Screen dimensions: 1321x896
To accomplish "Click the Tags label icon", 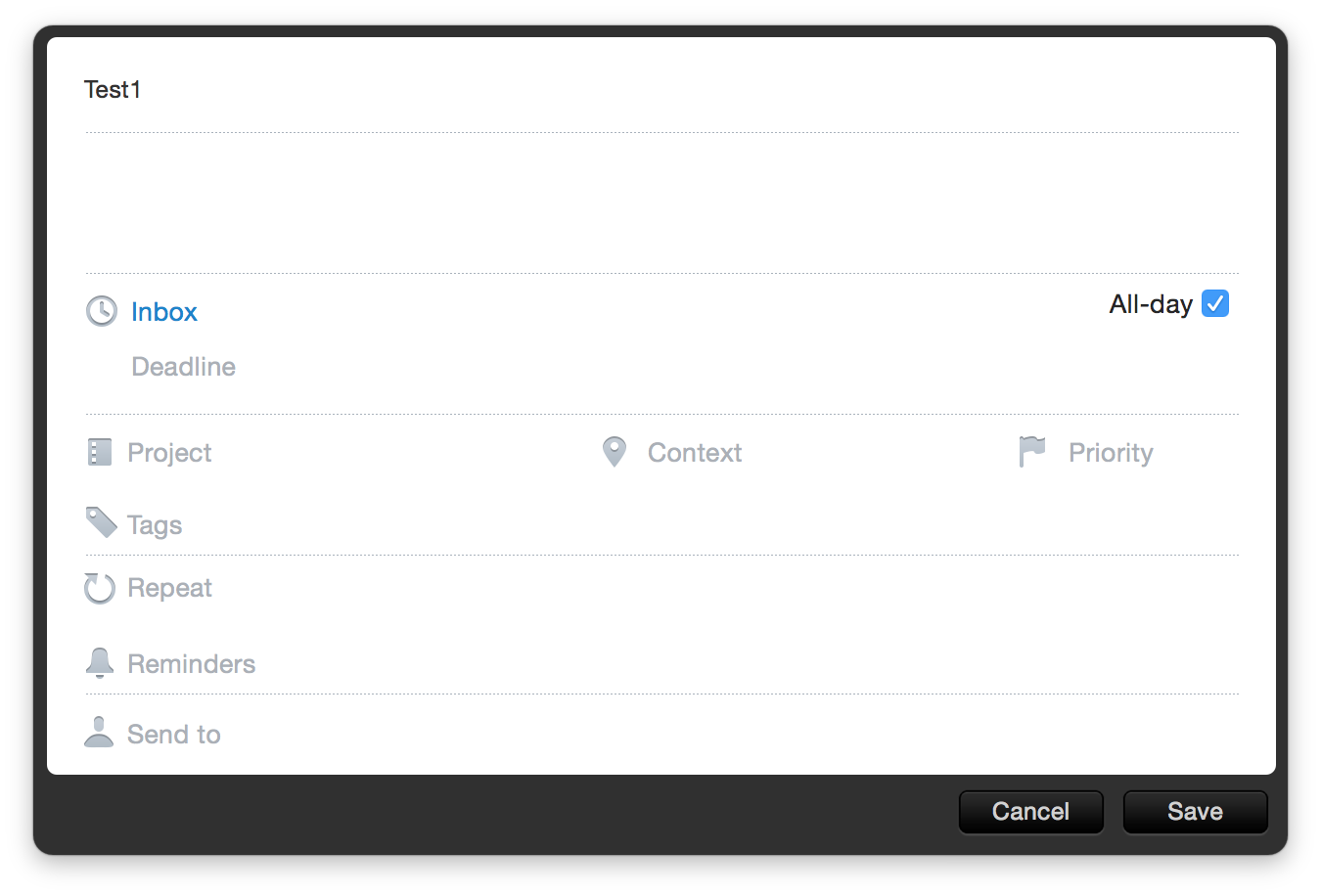I will [102, 522].
